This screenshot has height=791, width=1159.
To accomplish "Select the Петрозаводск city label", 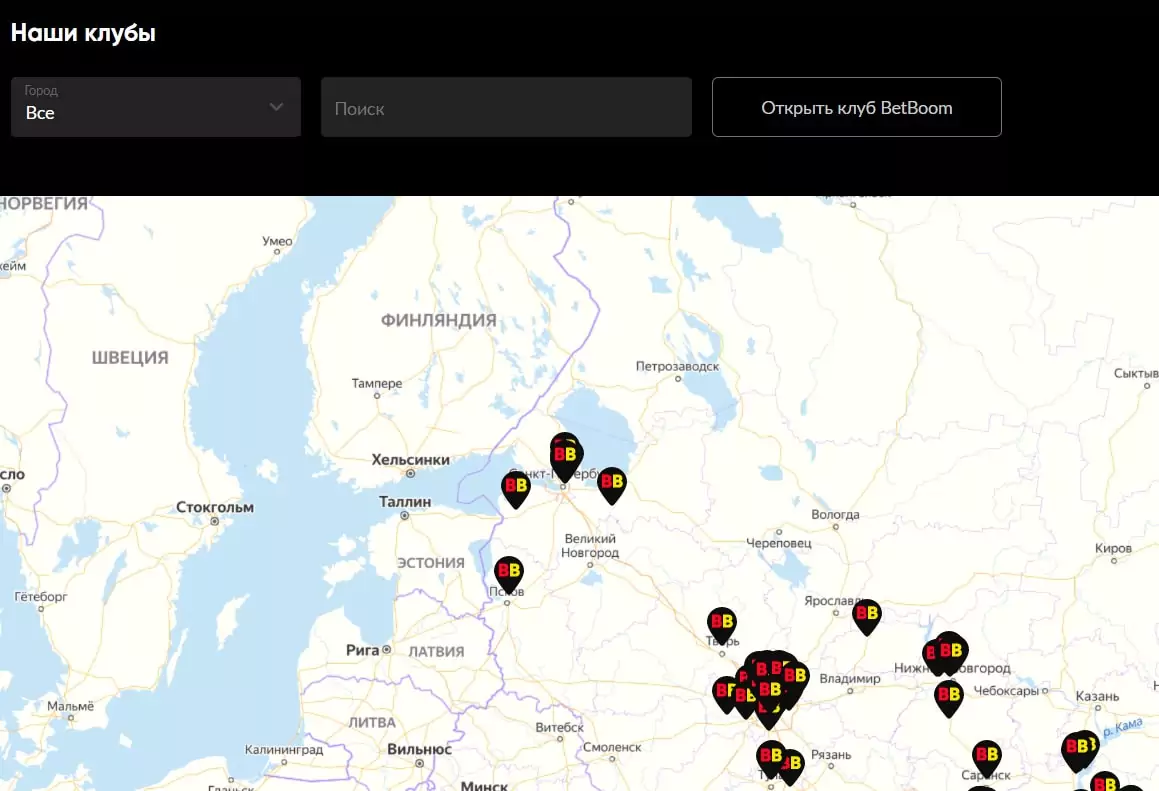I will [677, 366].
